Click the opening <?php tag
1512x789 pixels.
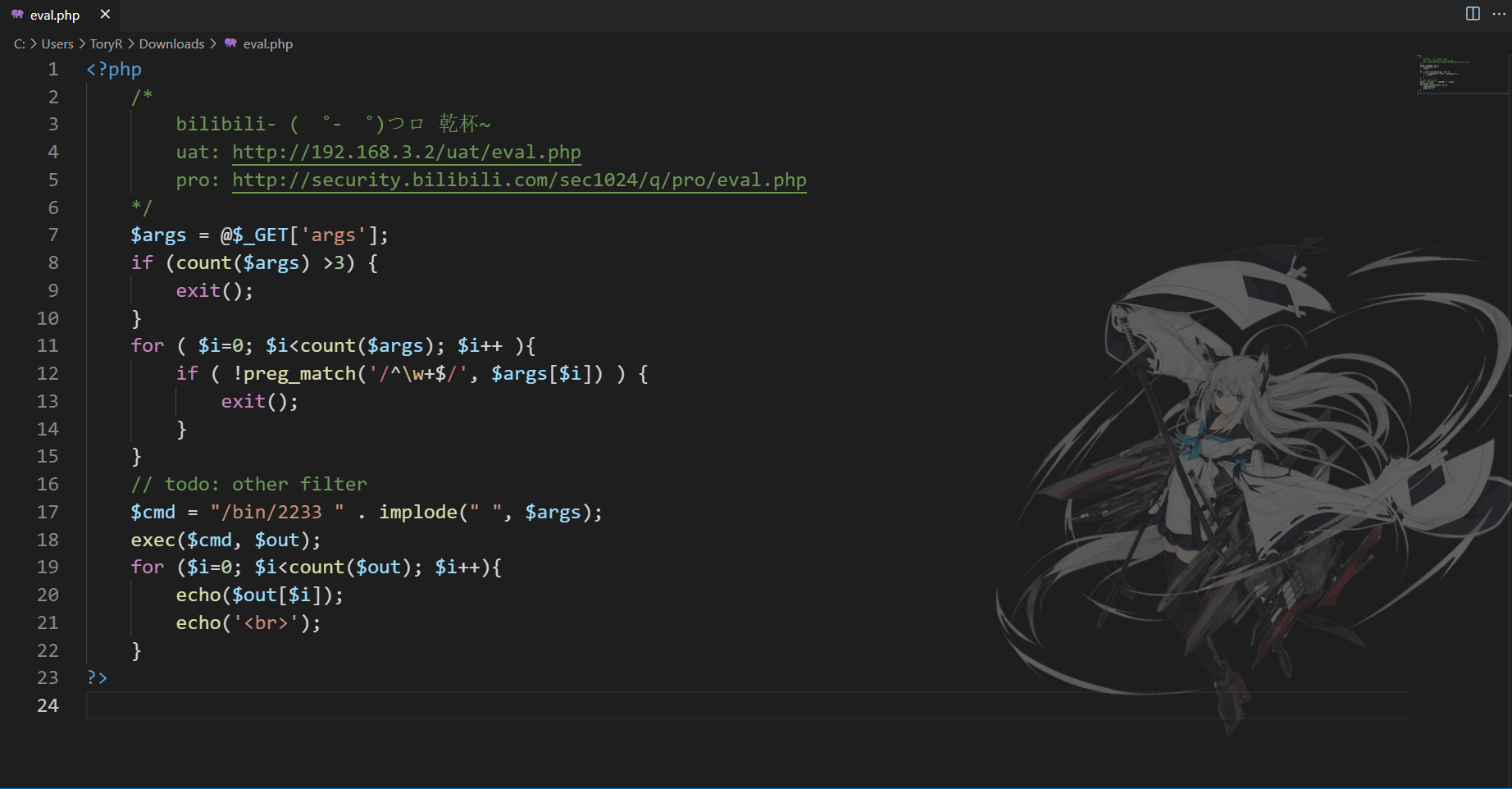114,70
